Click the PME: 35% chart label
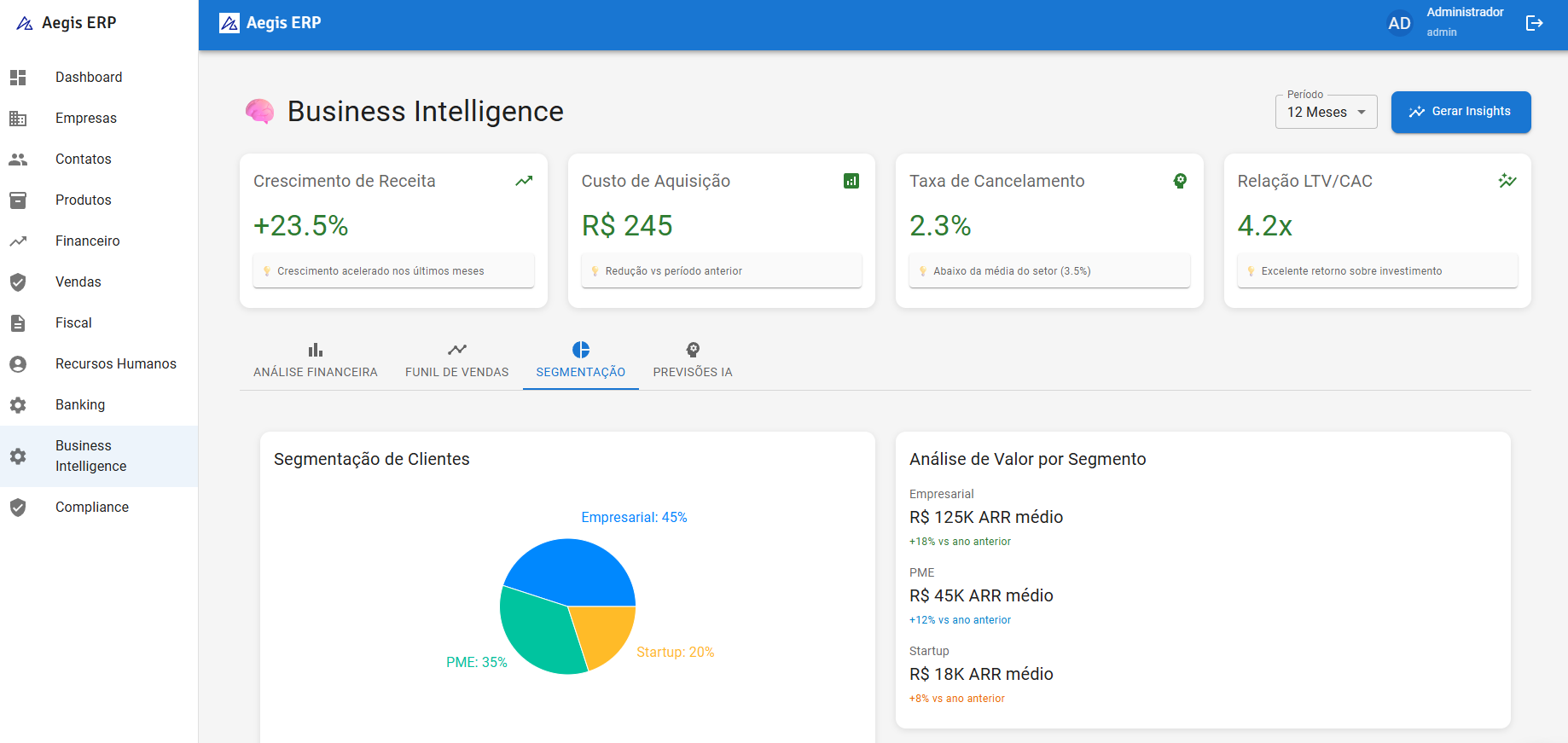Screen dimensions: 1568x743 point(477,663)
